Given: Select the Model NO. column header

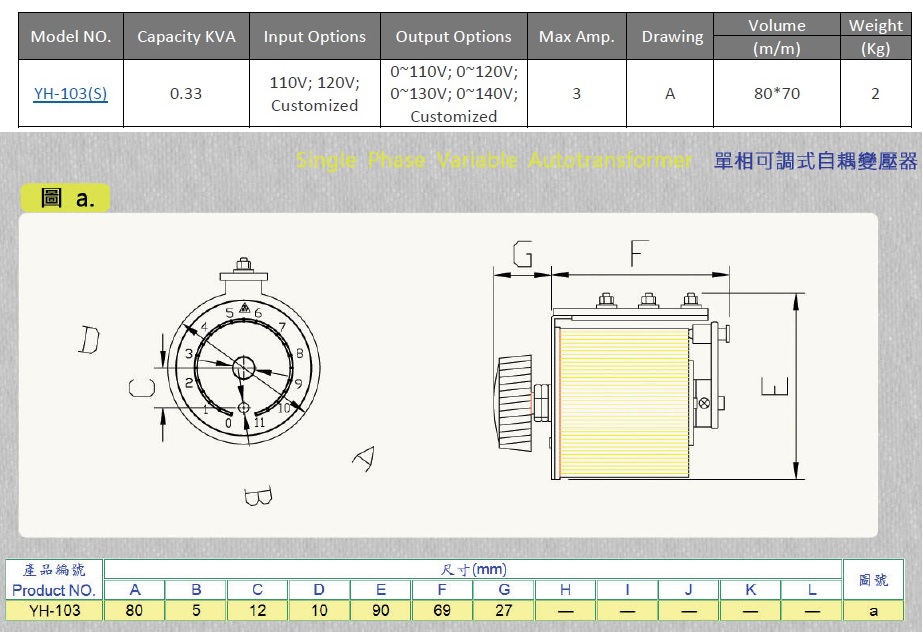Looking at the screenshot, I should [70, 36].
